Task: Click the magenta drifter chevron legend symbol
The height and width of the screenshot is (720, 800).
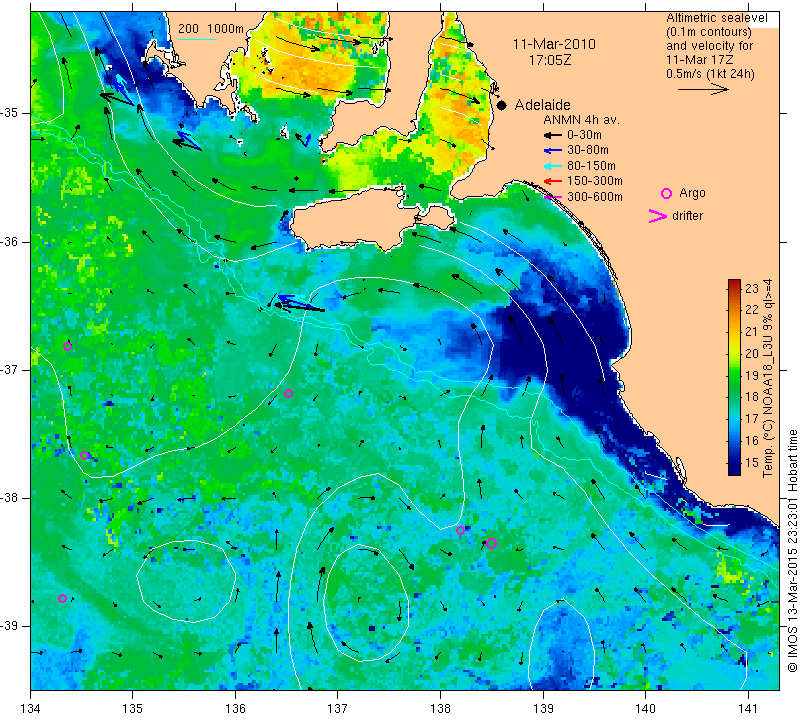Action: pos(658,216)
